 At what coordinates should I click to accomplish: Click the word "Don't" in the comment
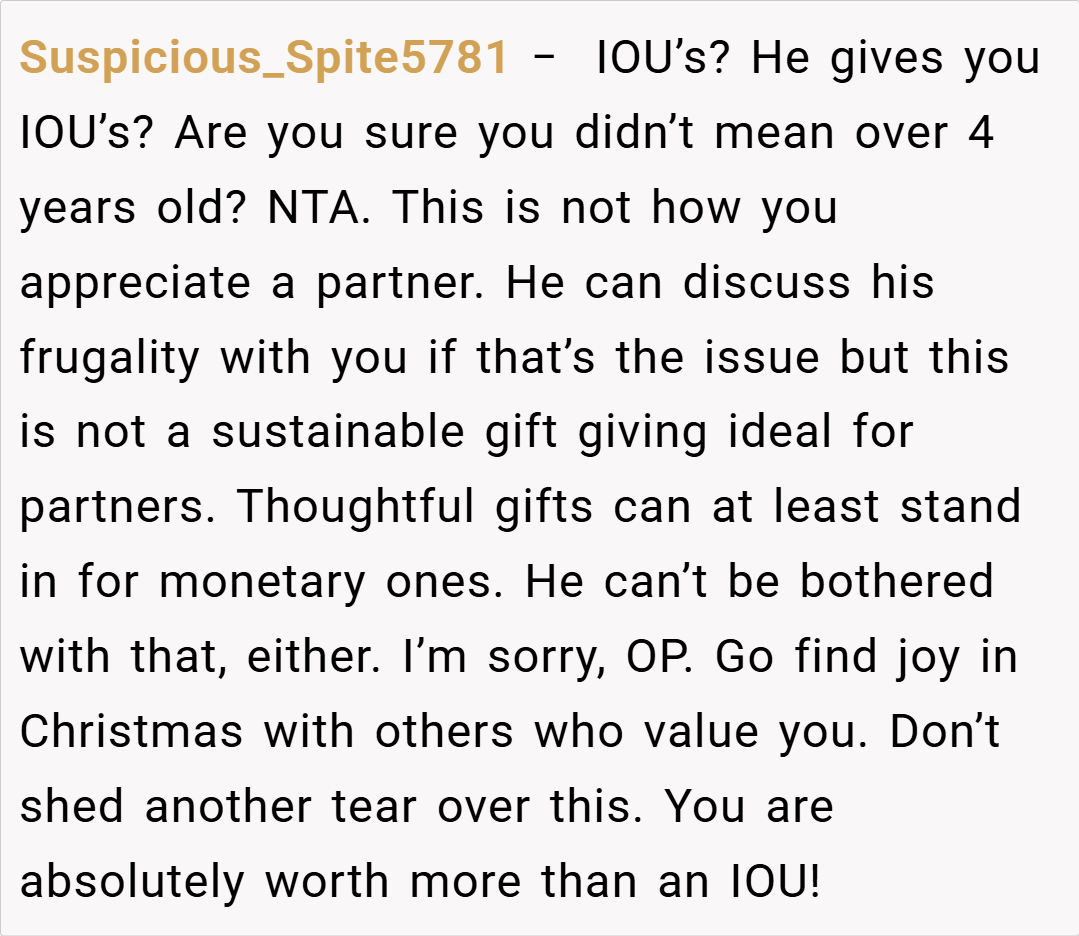click(x=945, y=731)
